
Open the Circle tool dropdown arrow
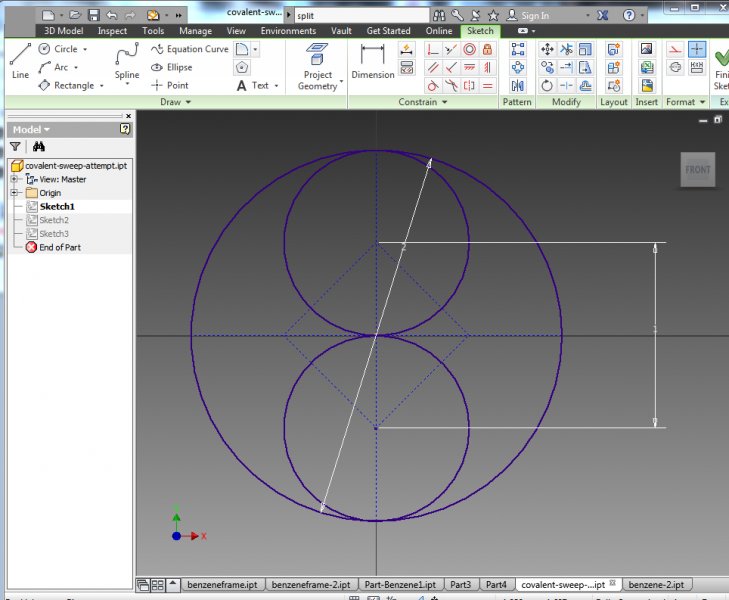[x=85, y=49]
